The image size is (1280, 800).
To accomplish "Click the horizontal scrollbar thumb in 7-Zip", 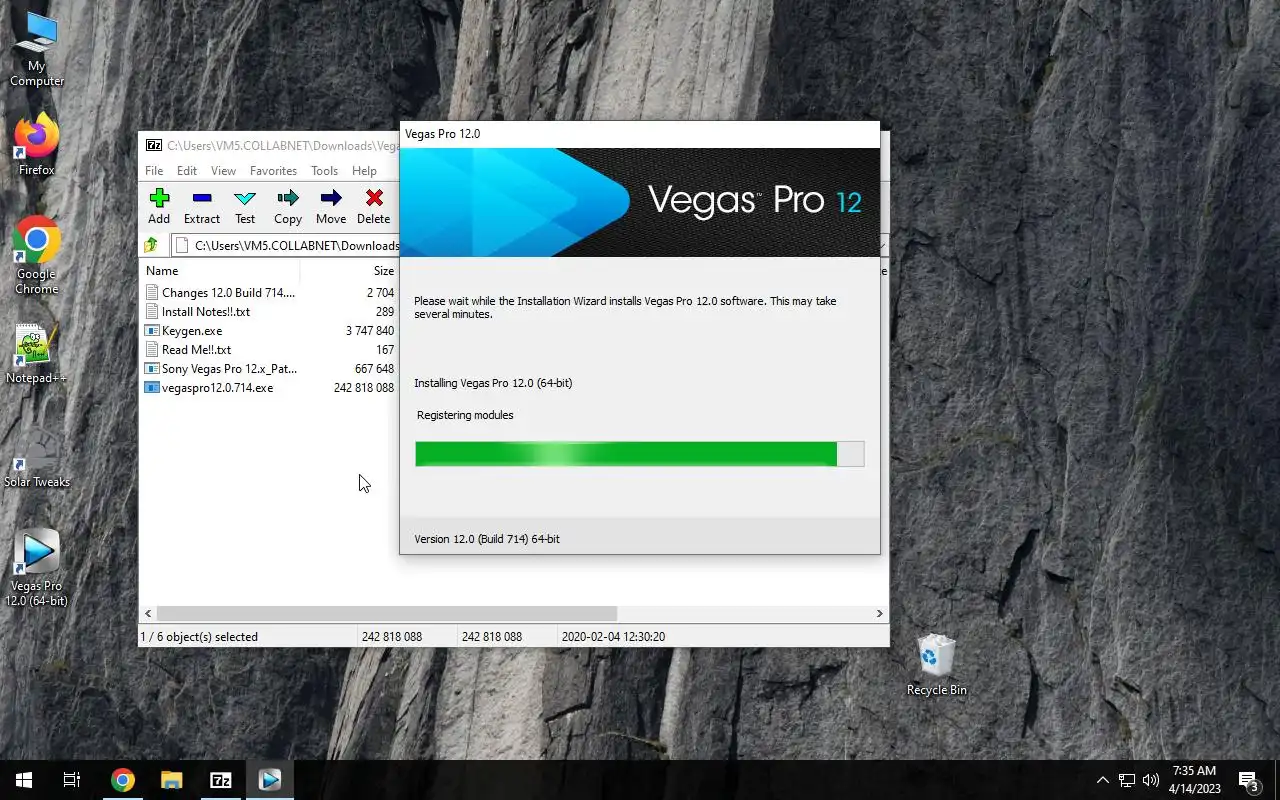I will point(386,613).
